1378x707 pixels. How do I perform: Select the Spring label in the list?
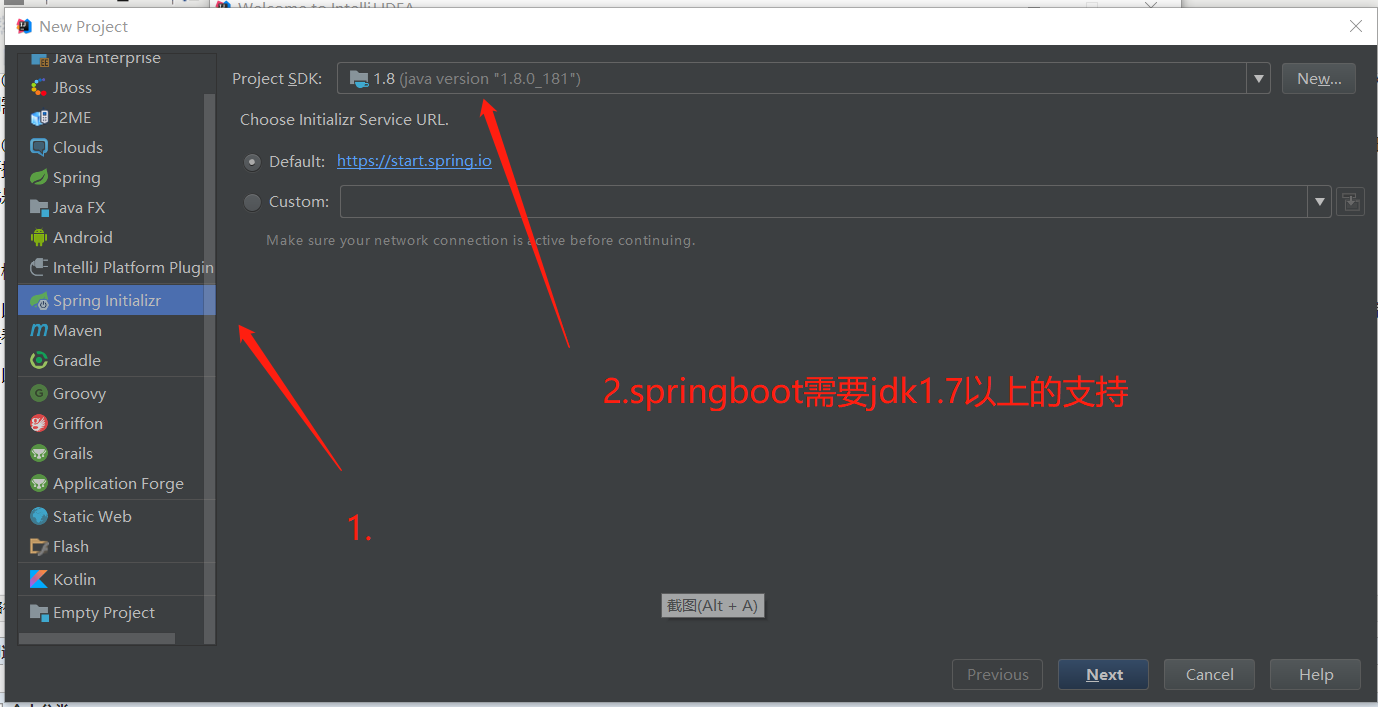[x=77, y=178]
